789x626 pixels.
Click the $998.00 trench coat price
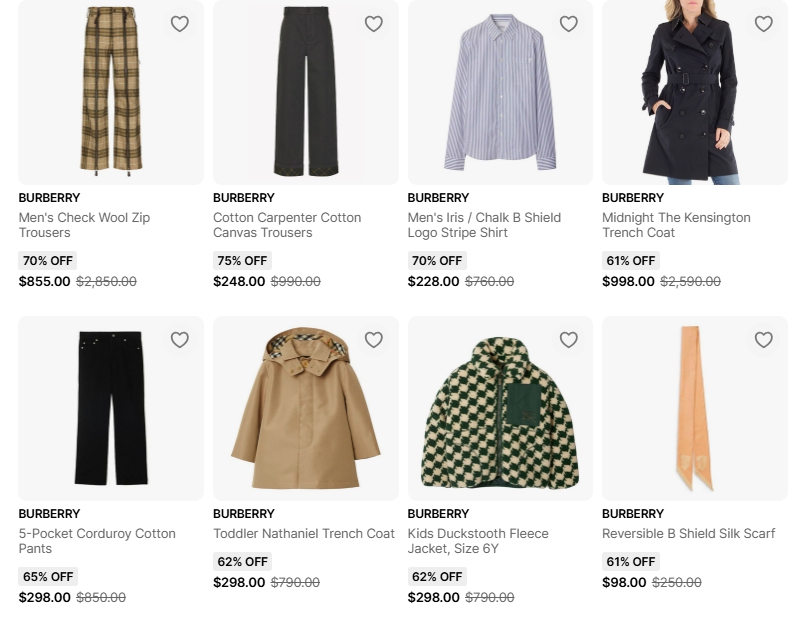(x=628, y=282)
